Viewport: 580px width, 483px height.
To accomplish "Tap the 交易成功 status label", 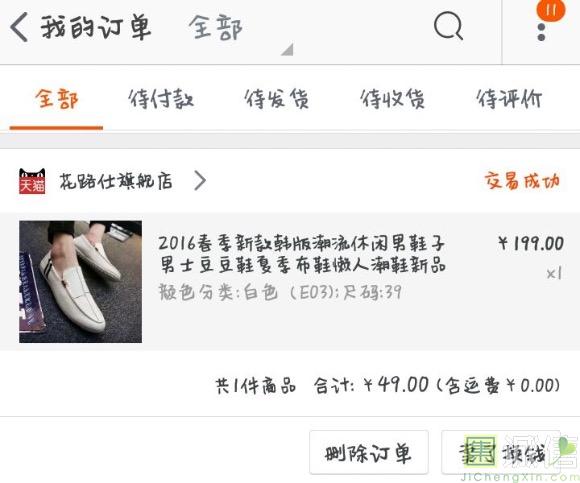I will point(522,181).
